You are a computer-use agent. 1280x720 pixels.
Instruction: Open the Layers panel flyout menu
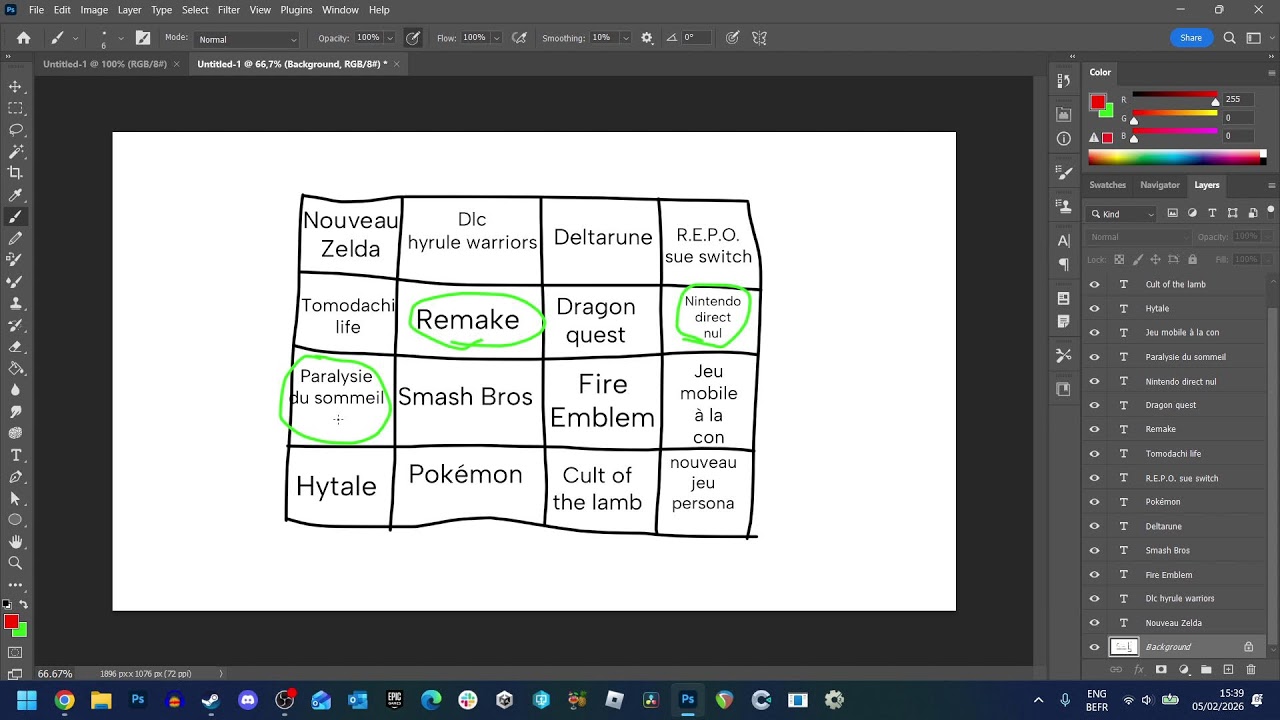(1272, 185)
